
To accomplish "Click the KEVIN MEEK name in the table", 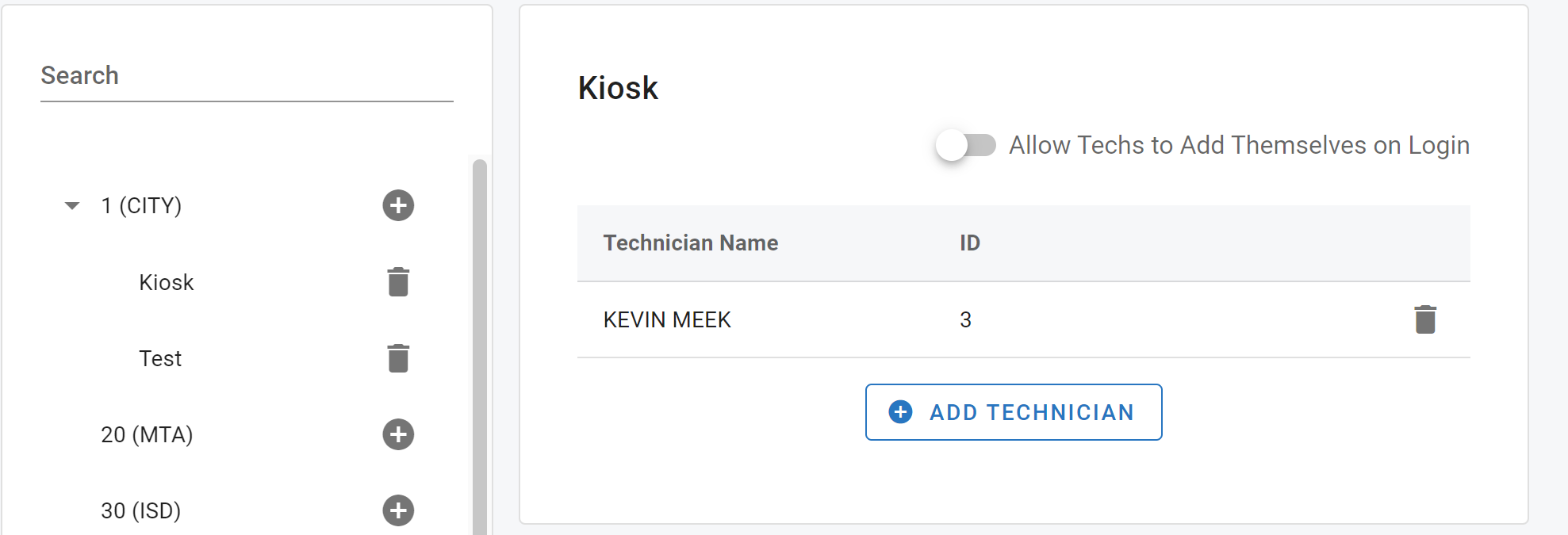I will pos(667,319).
